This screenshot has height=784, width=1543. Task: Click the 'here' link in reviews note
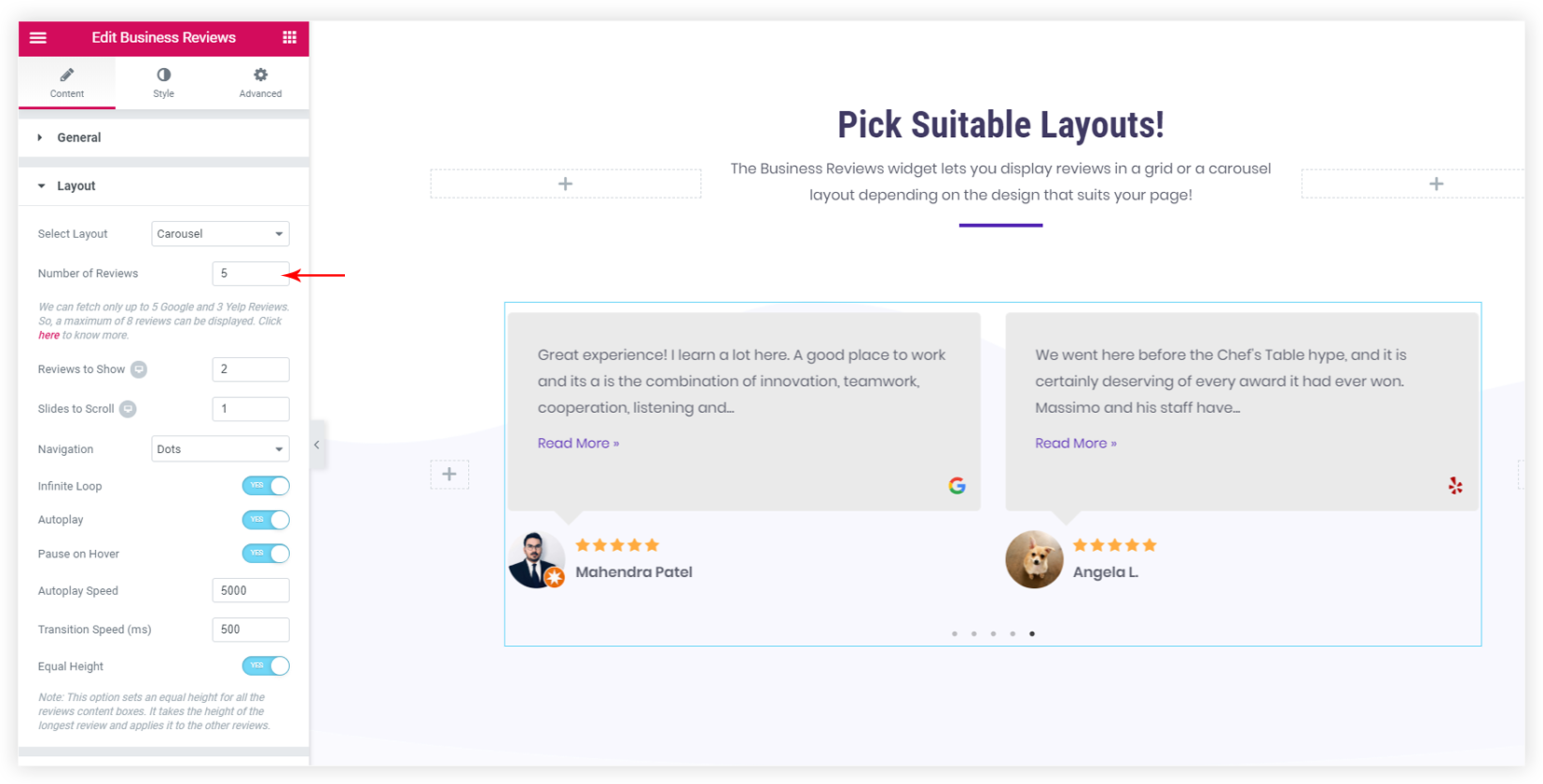pyautogui.click(x=48, y=336)
